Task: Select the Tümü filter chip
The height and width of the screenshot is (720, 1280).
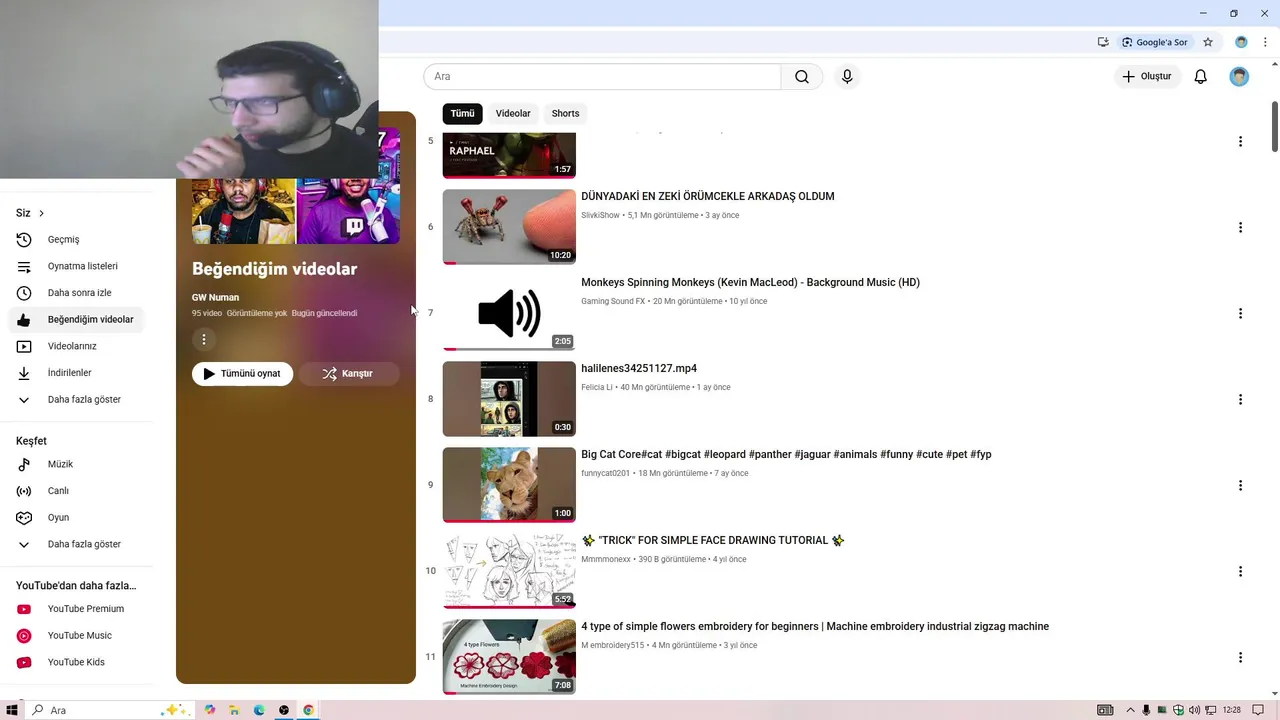Action: click(x=462, y=113)
